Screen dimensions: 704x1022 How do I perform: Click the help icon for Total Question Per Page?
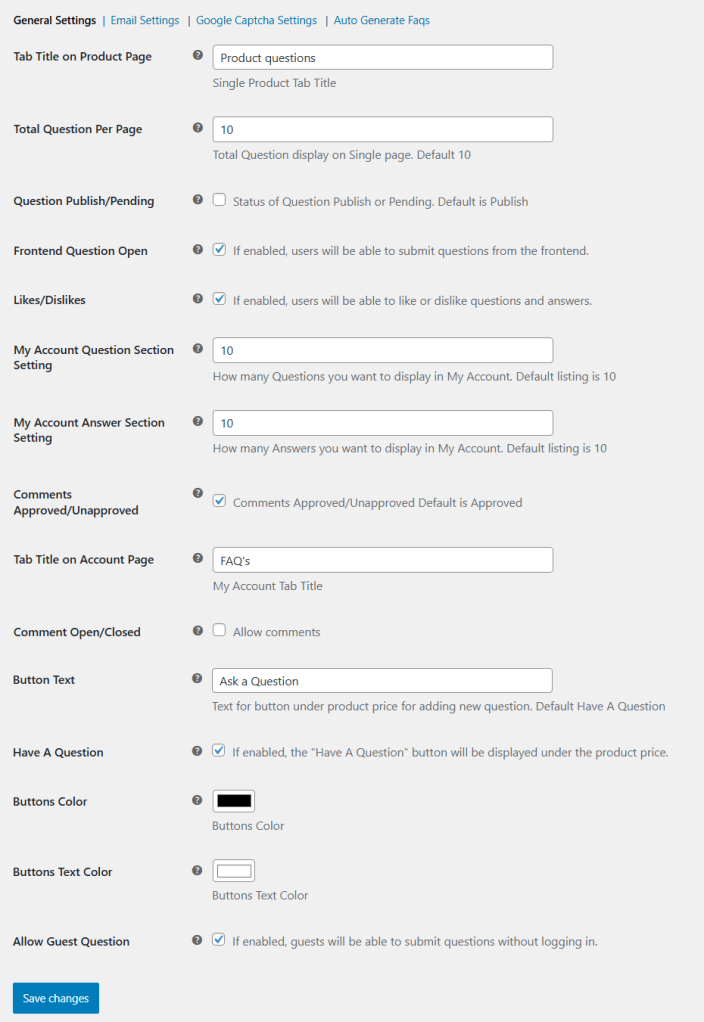pos(197,127)
